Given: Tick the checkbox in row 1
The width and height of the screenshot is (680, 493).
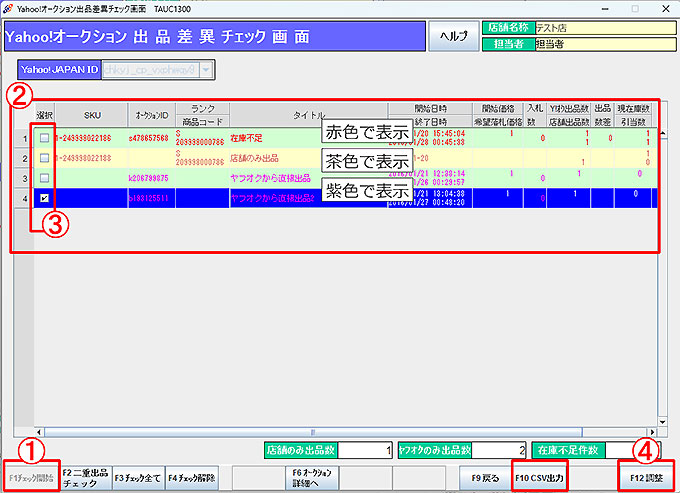Looking at the screenshot, I should [44, 138].
